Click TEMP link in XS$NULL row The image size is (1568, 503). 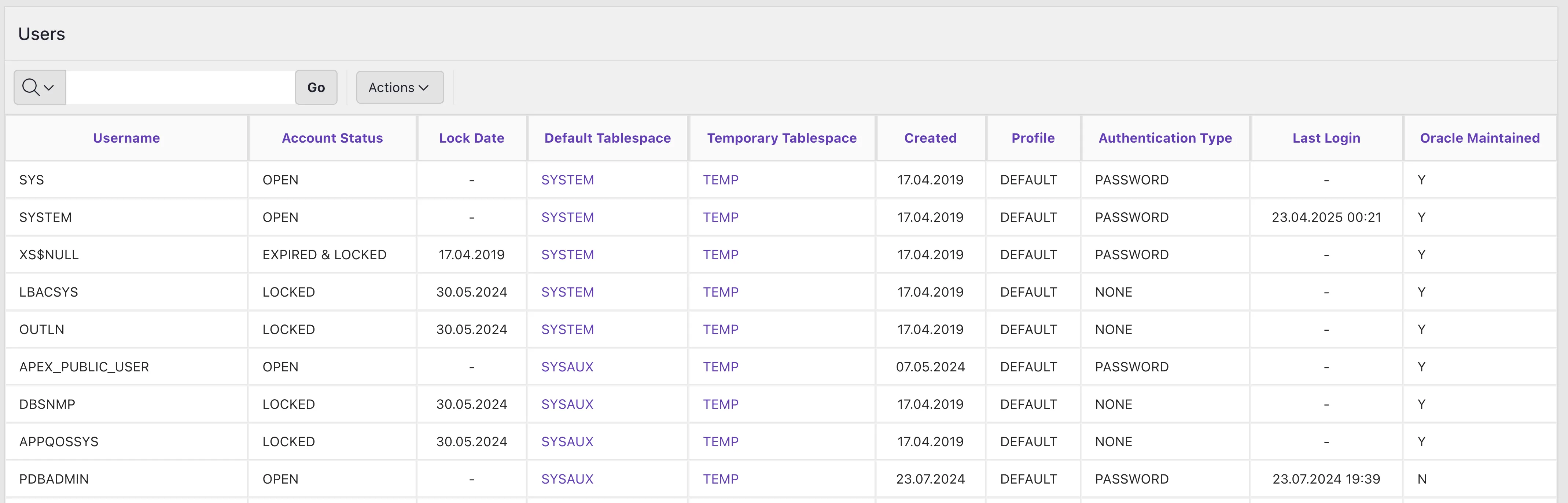click(720, 255)
